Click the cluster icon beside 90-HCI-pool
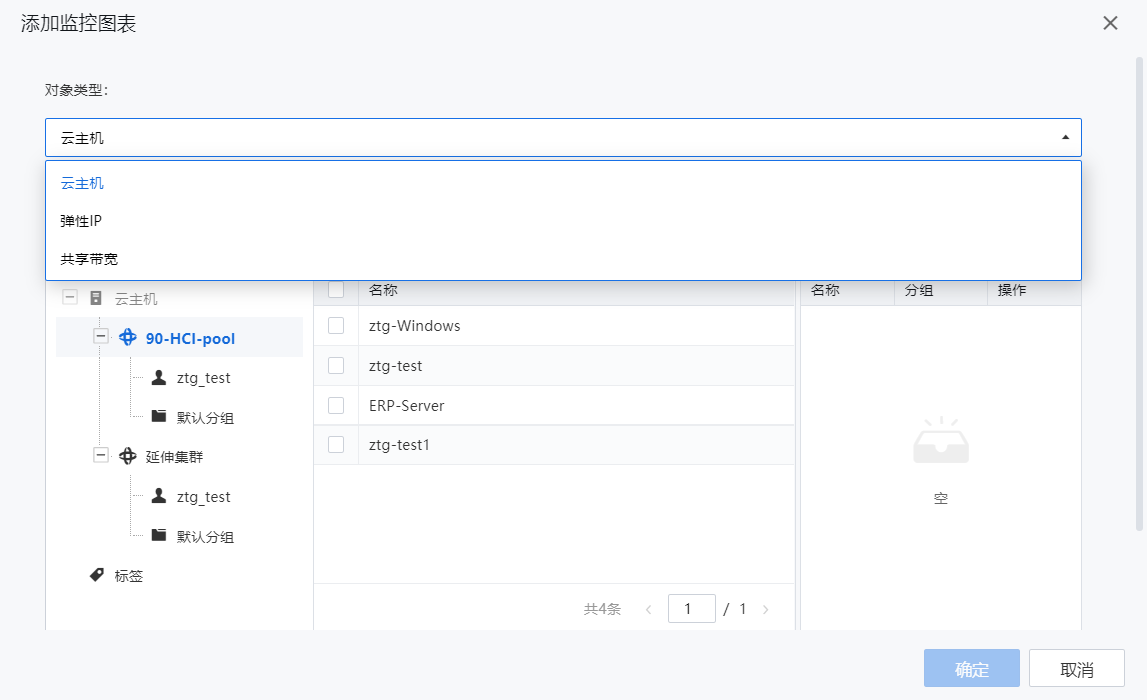This screenshot has width=1147, height=700. click(128, 338)
